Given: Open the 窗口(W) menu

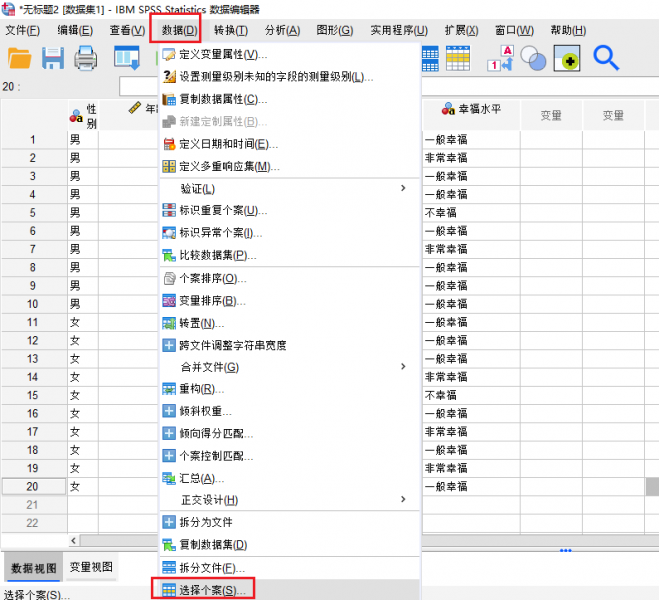Looking at the screenshot, I should tap(514, 30).
